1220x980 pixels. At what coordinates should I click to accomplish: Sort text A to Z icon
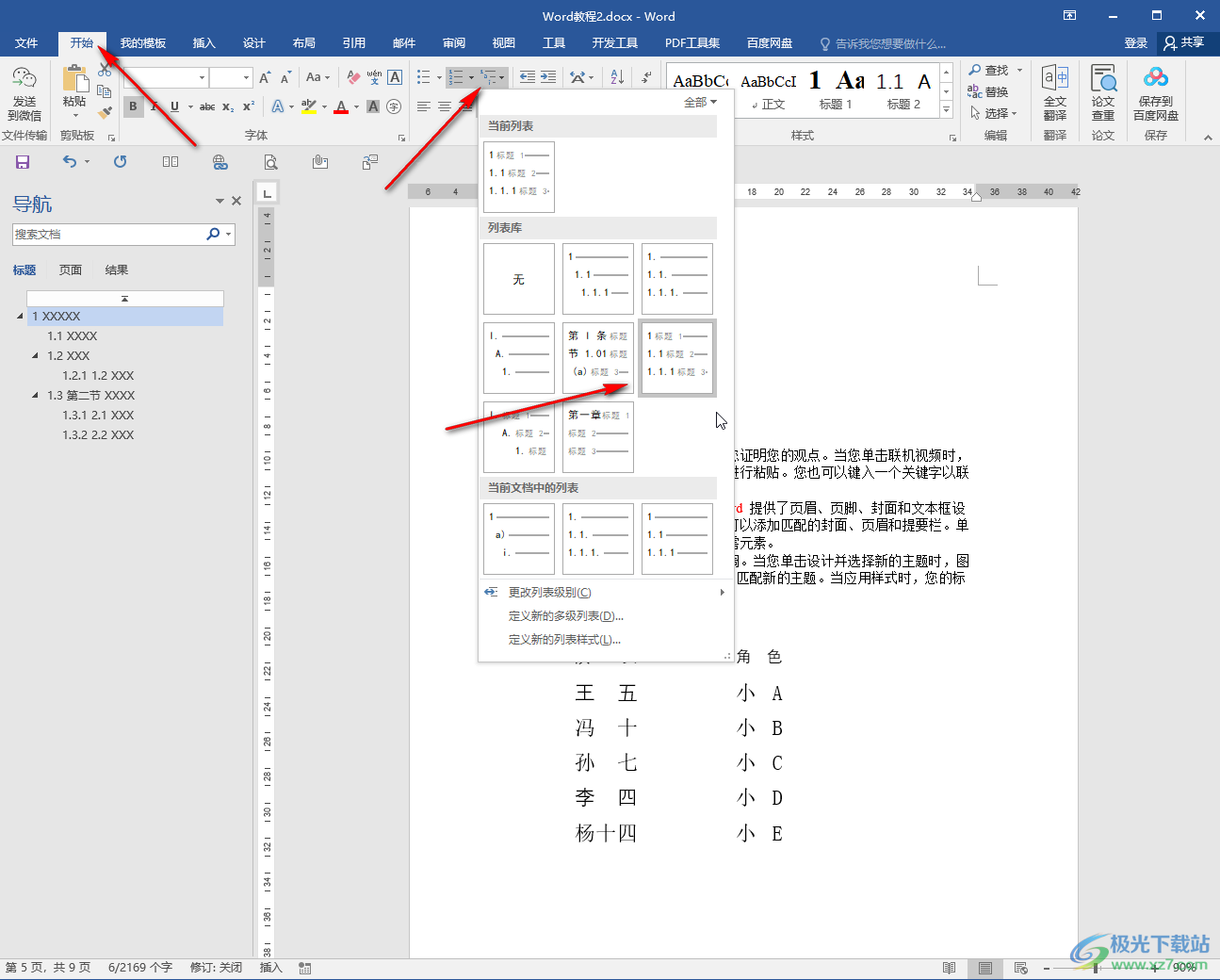[x=617, y=77]
